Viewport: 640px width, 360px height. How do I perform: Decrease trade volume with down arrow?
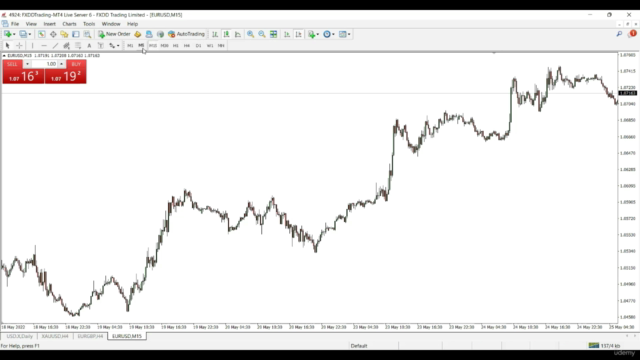point(27,64)
